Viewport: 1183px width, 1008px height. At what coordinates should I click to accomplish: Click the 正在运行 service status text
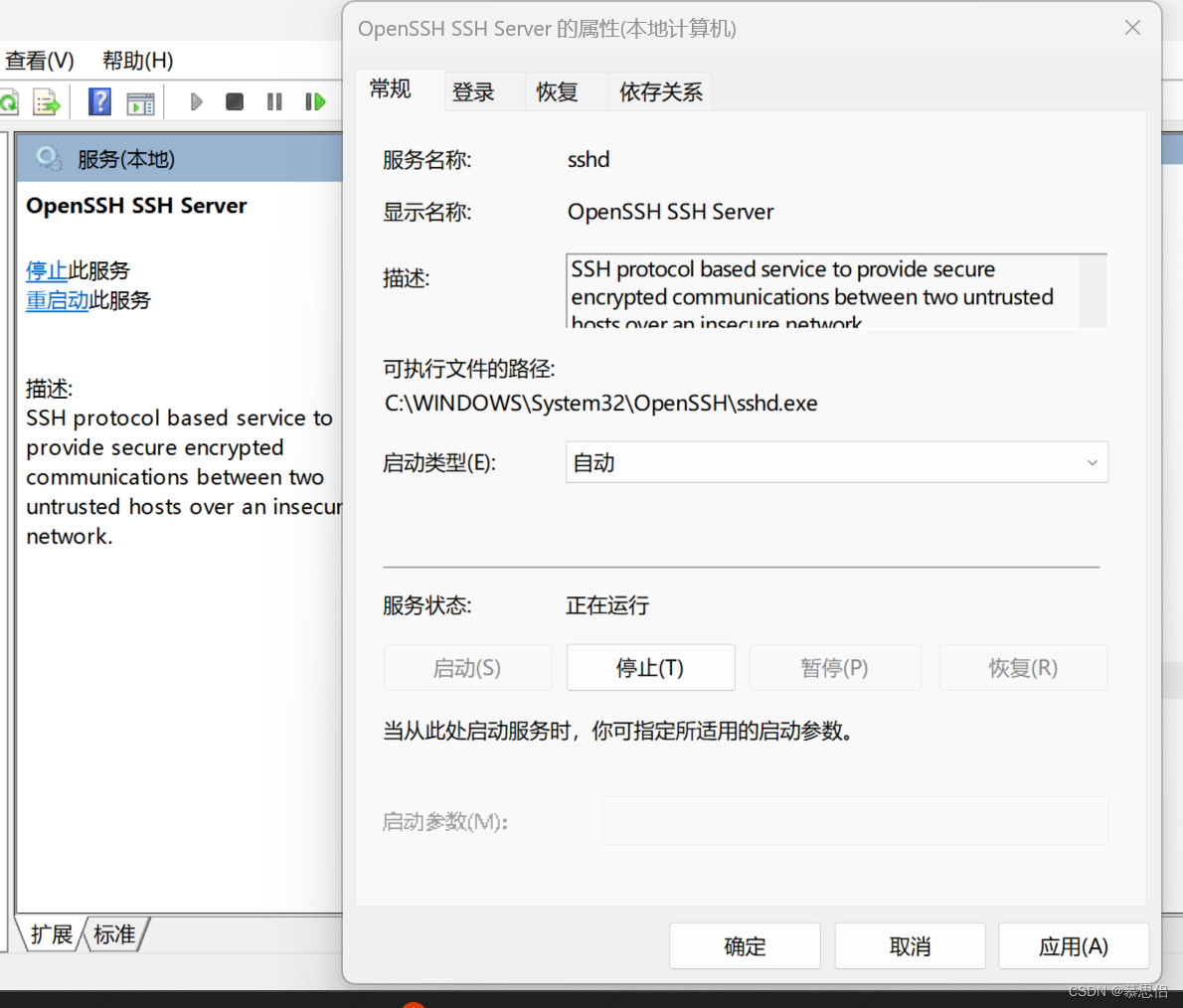click(607, 605)
